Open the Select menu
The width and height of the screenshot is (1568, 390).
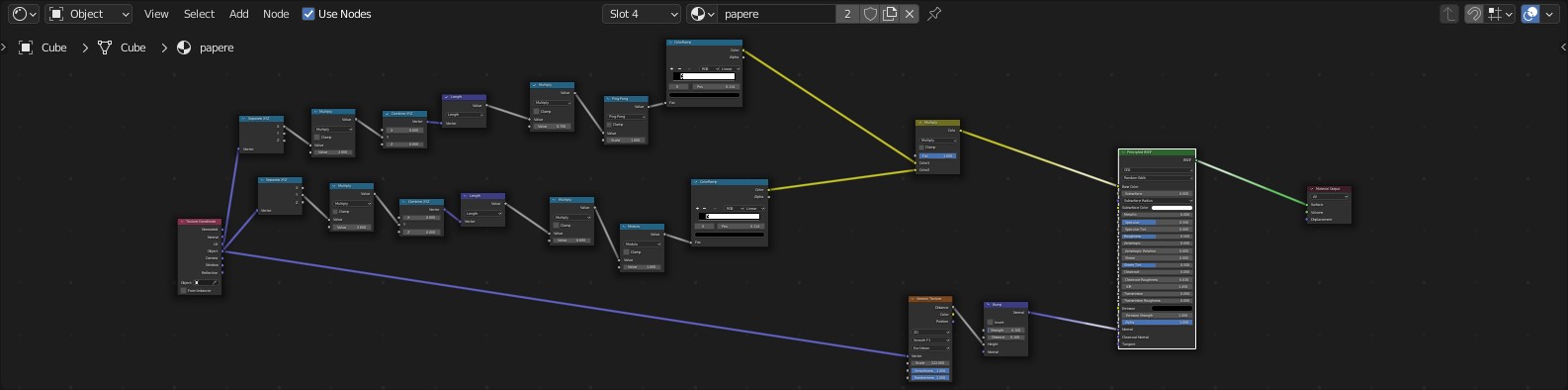pyautogui.click(x=199, y=14)
